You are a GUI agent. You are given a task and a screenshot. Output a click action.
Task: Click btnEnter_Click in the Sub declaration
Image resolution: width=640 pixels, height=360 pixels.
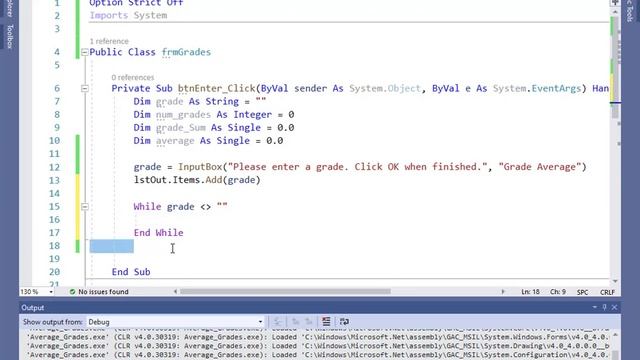point(216,89)
